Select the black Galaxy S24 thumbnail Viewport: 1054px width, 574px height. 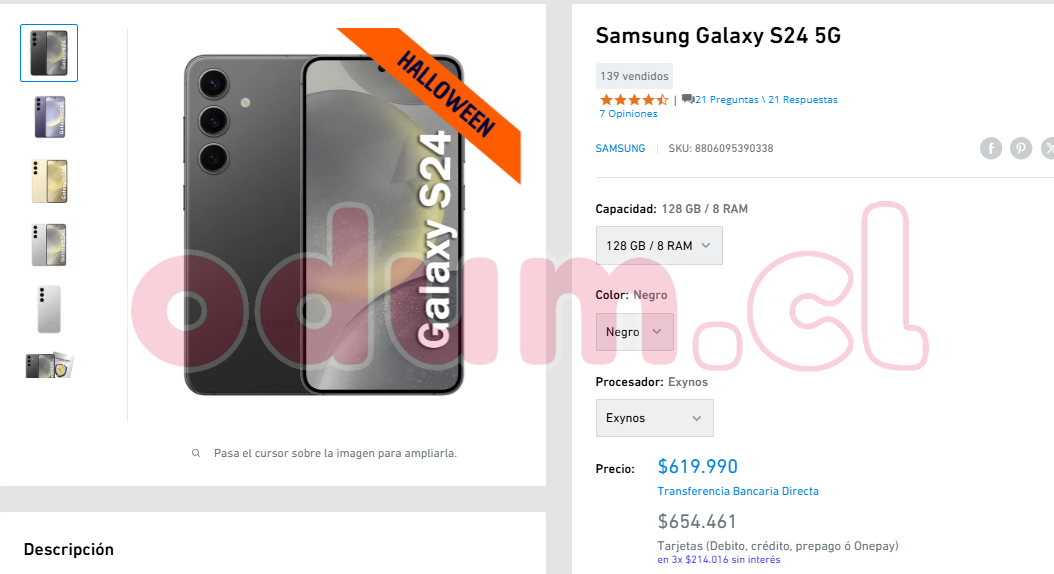[49, 53]
